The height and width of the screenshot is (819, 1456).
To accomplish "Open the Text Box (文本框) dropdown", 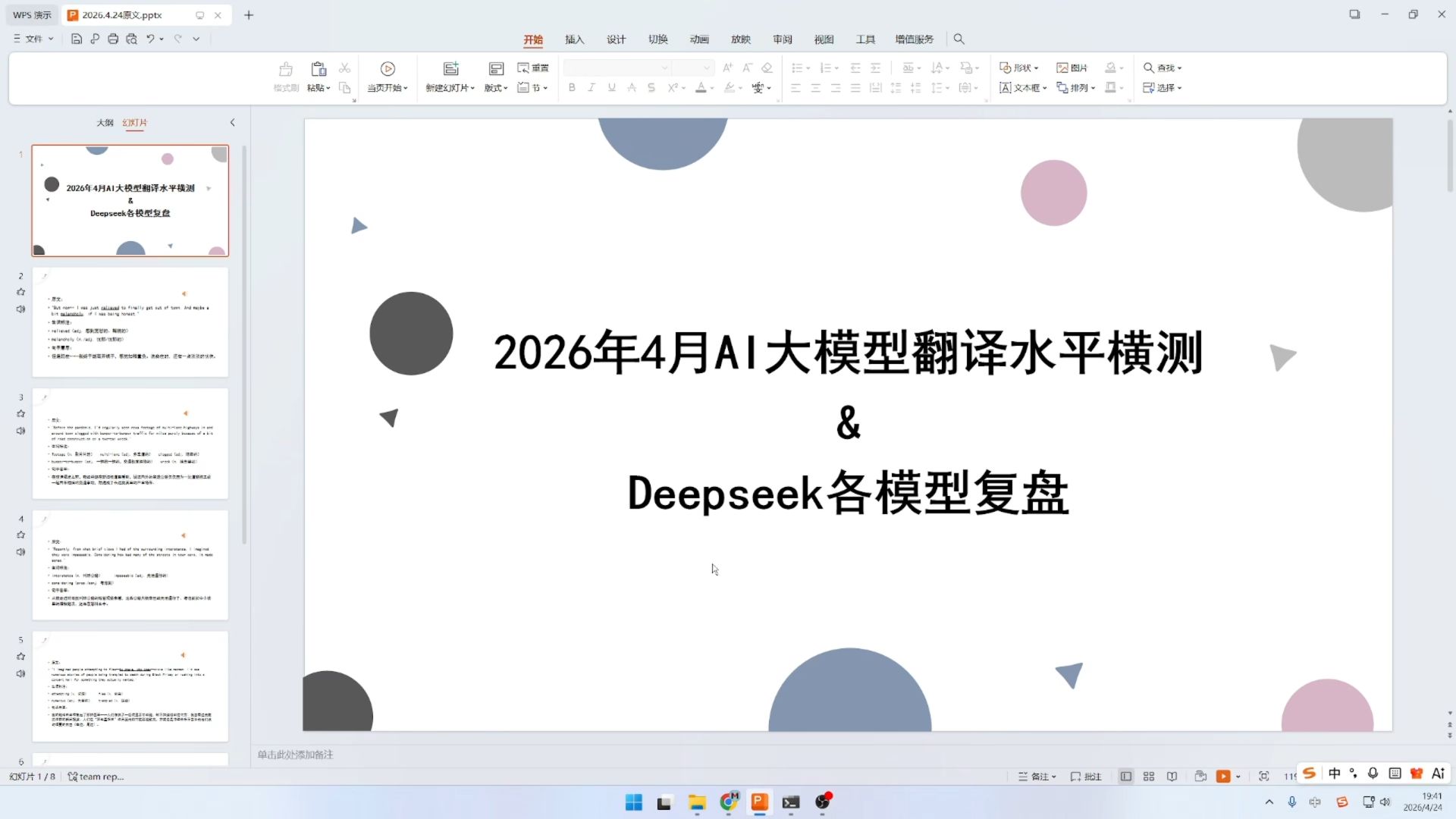I will (1023, 88).
